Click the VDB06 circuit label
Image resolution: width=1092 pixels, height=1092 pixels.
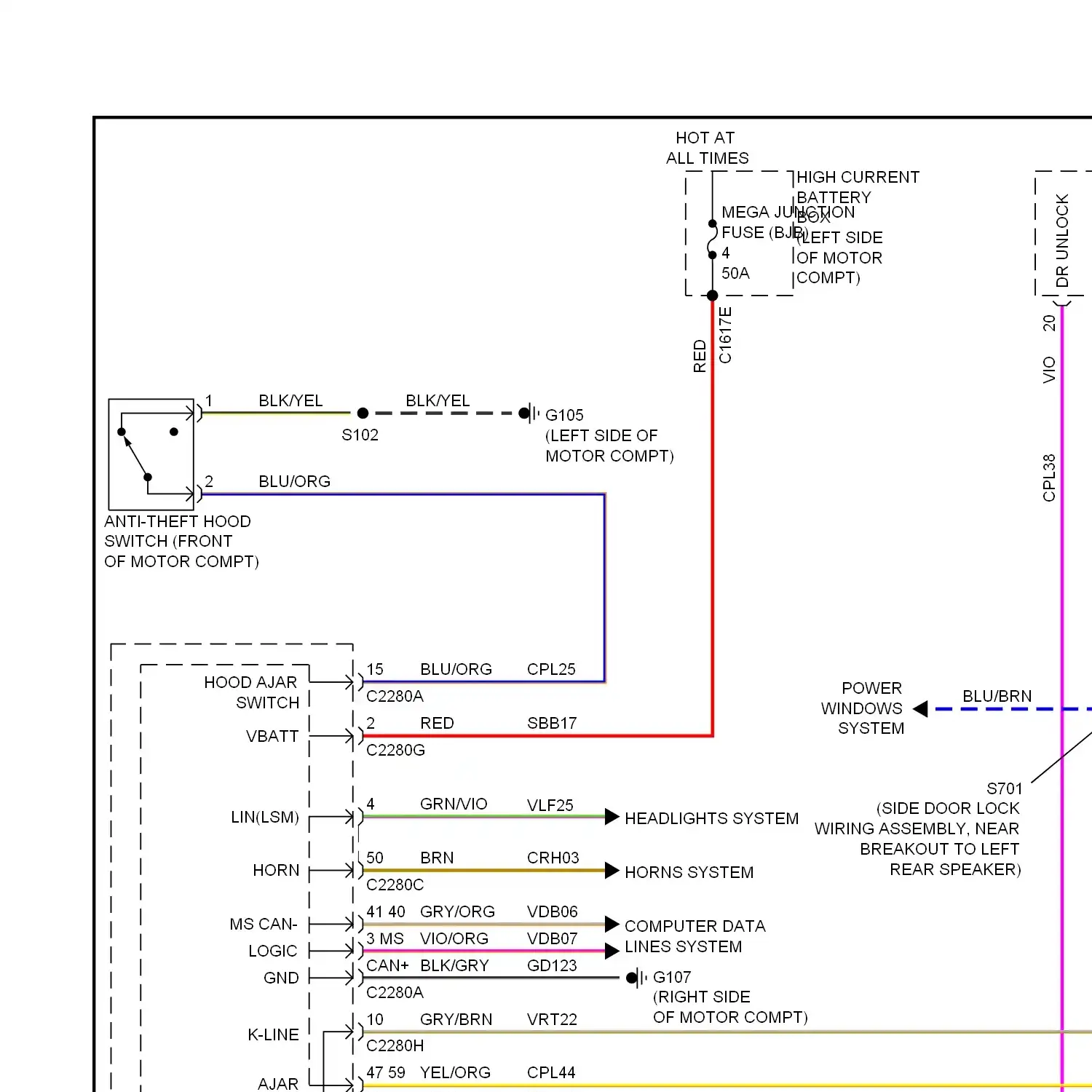pyautogui.click(x=553, y=911)
